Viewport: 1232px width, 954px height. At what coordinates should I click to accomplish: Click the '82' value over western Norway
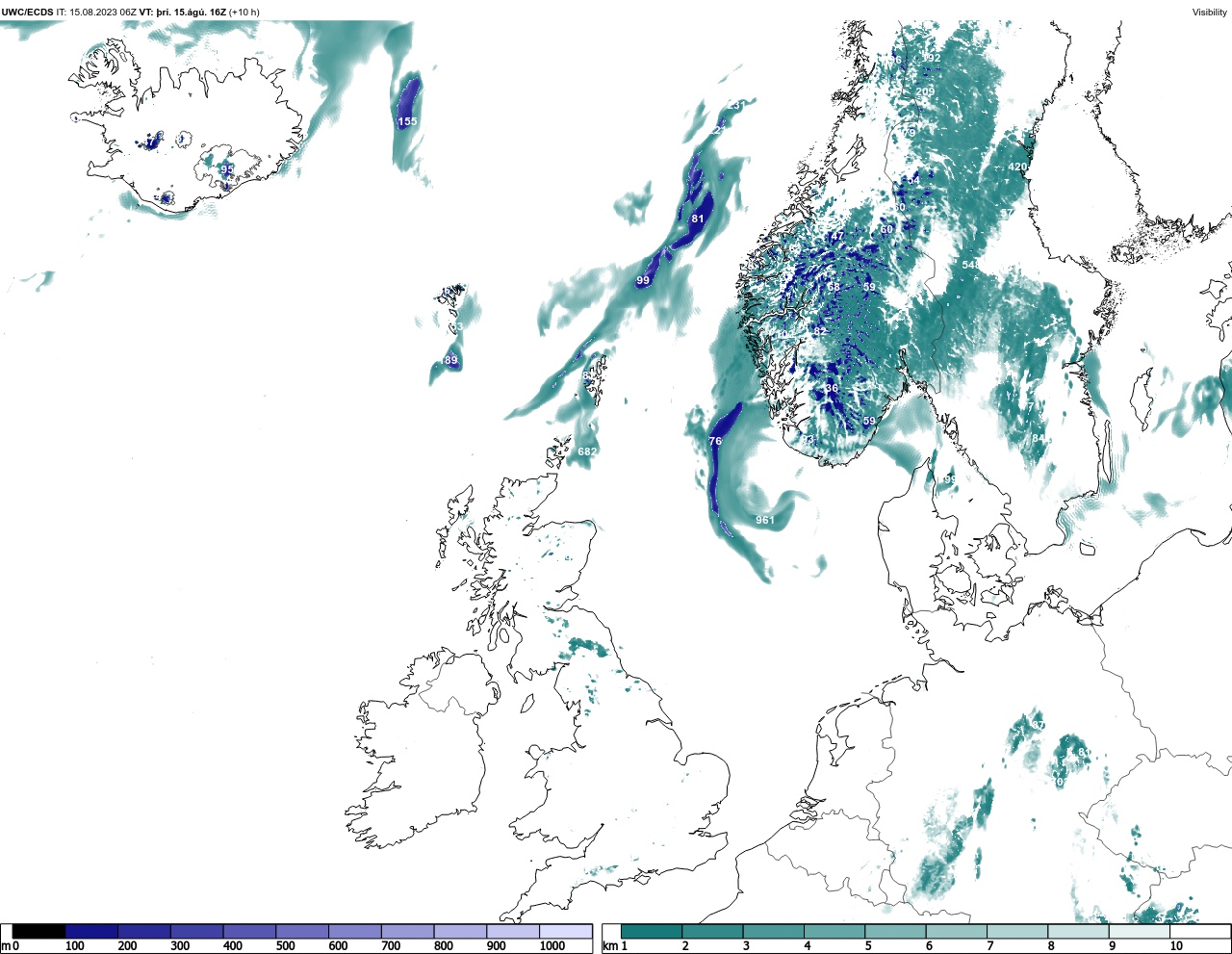(820, 331)
